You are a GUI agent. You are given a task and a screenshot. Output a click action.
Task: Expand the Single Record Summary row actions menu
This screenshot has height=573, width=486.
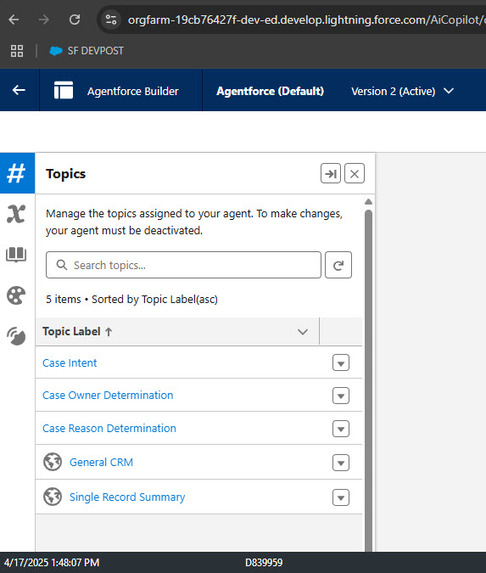(341, 497)
